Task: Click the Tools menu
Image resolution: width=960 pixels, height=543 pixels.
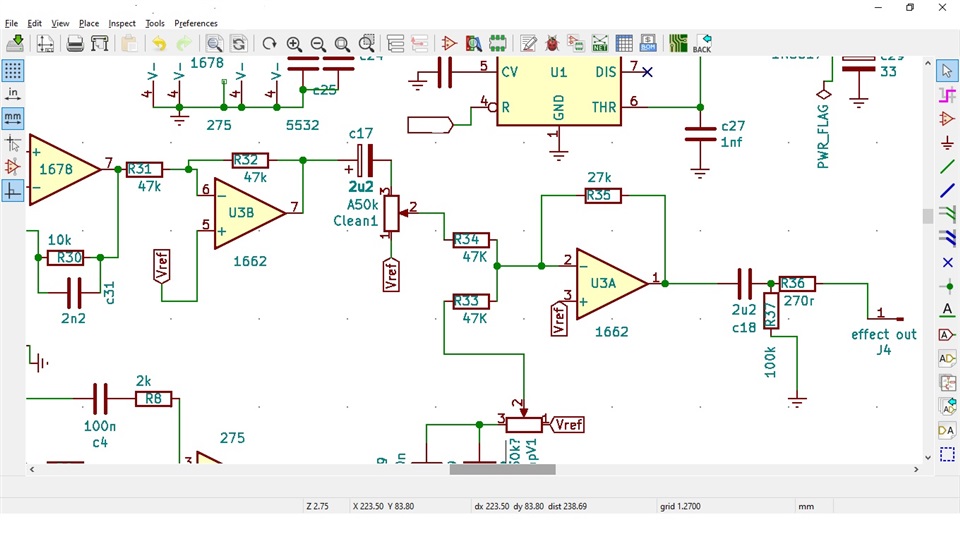Action: [155, 23]
